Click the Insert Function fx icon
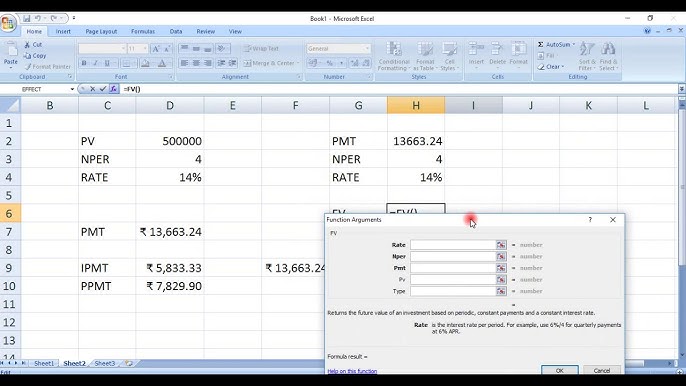Viewport: 686px width, 386px height. coord(113,89)
